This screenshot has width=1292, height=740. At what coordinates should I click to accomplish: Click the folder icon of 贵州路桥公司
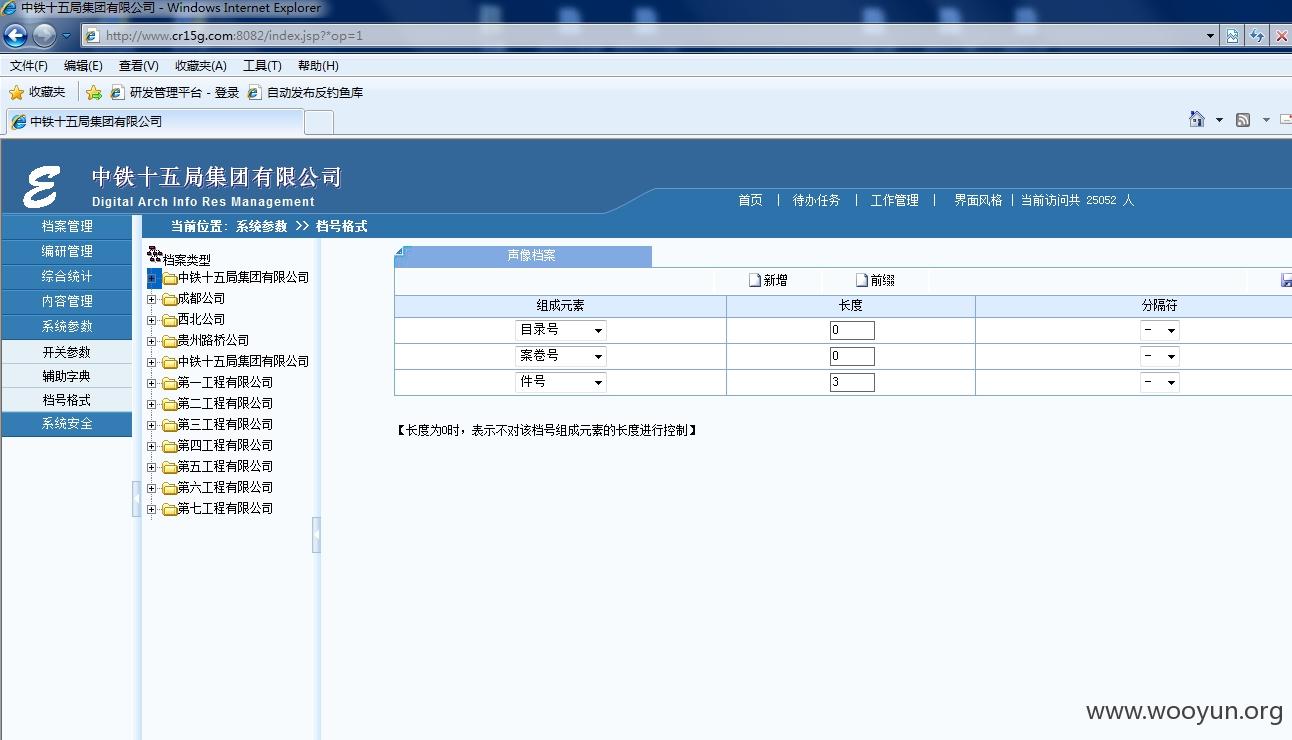coord(169,341)
